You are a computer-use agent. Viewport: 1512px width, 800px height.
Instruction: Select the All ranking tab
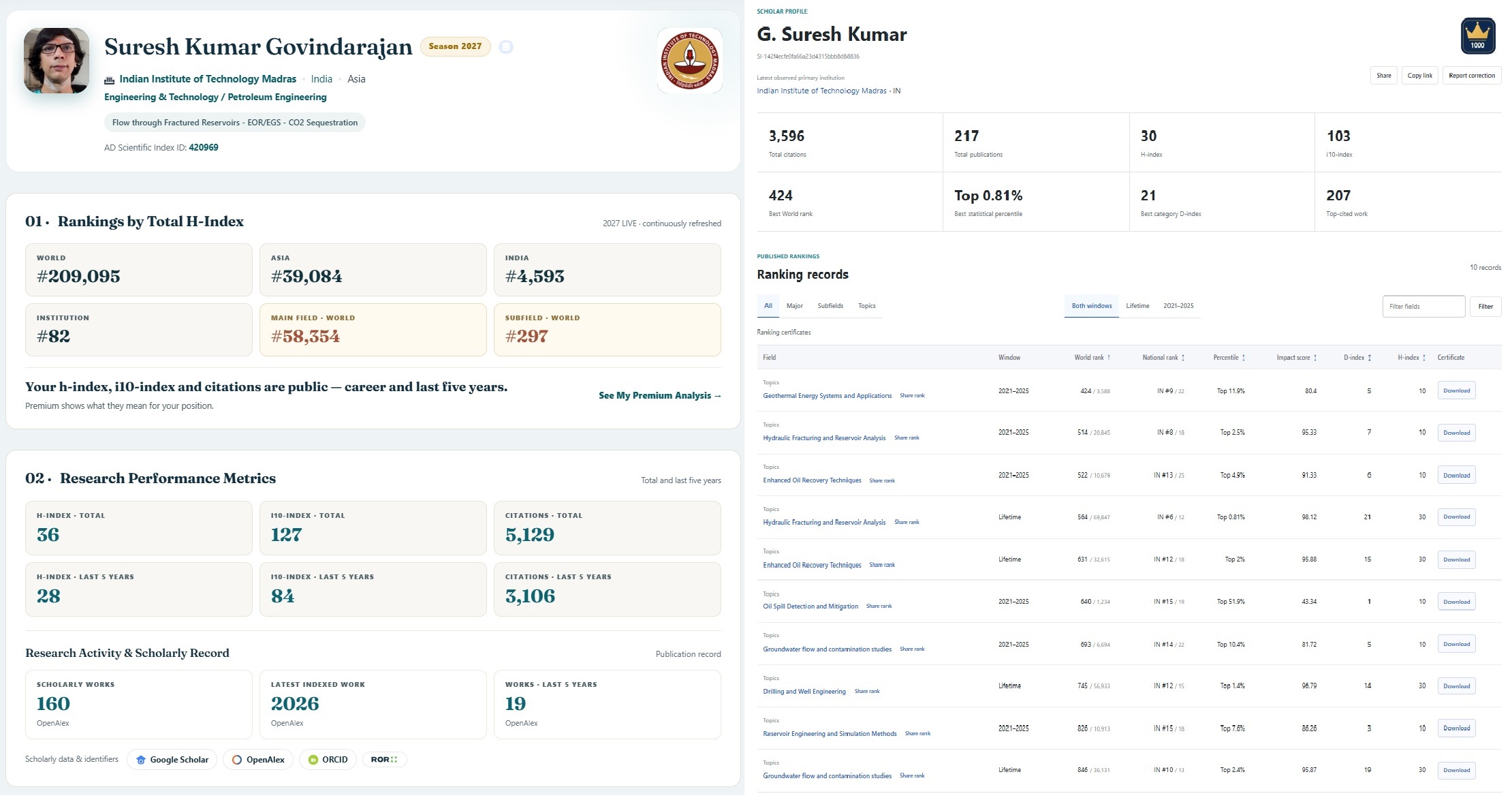coord(768,306)
